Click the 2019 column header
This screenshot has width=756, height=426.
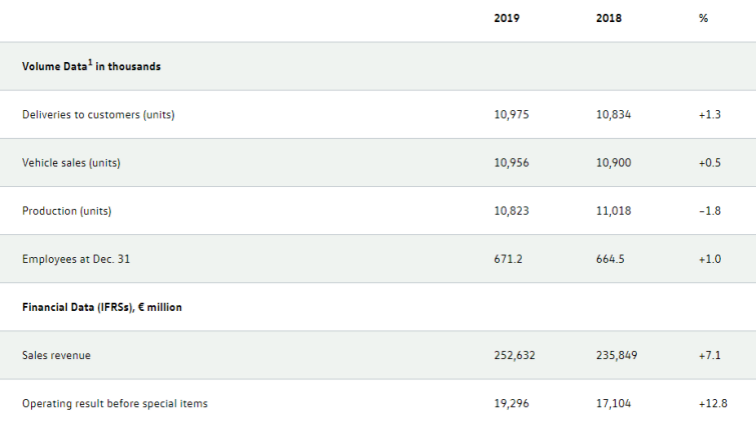[507, 18]
